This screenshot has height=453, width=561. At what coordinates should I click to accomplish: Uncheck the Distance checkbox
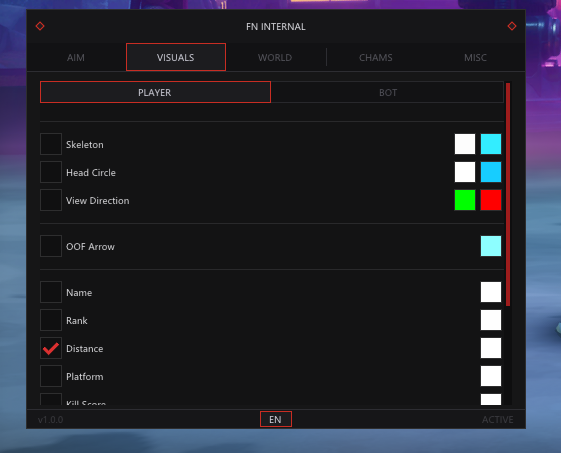point(51,348)
